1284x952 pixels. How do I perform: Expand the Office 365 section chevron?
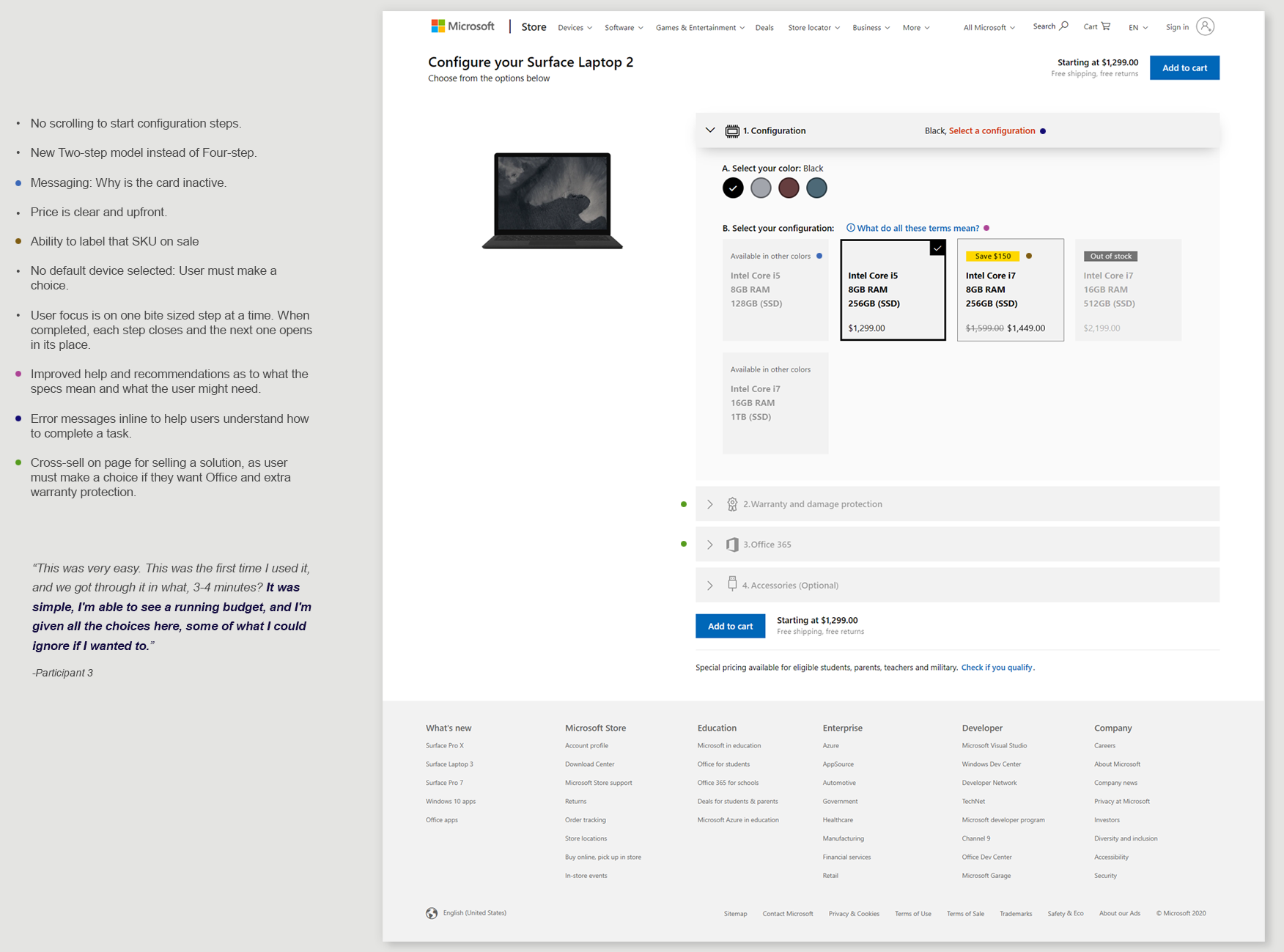(710, 545)
